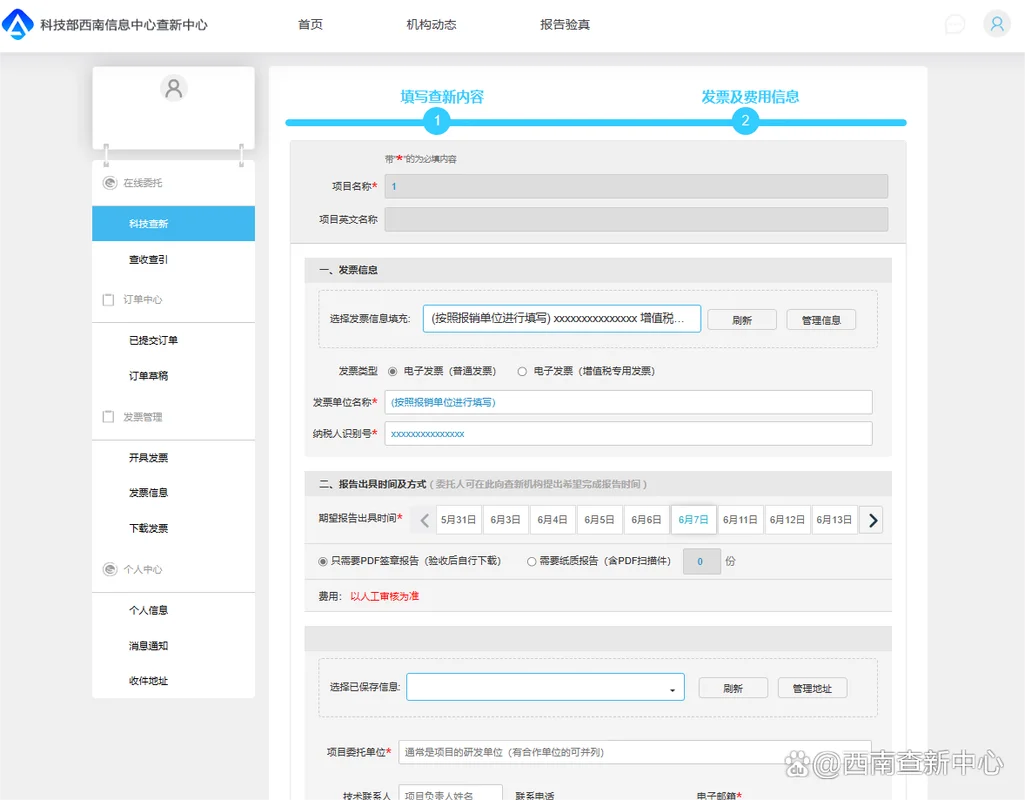Screen dimensions: 1025x800
Task: Focus the 项目委托单位 input field
Action: click(635, 752)
